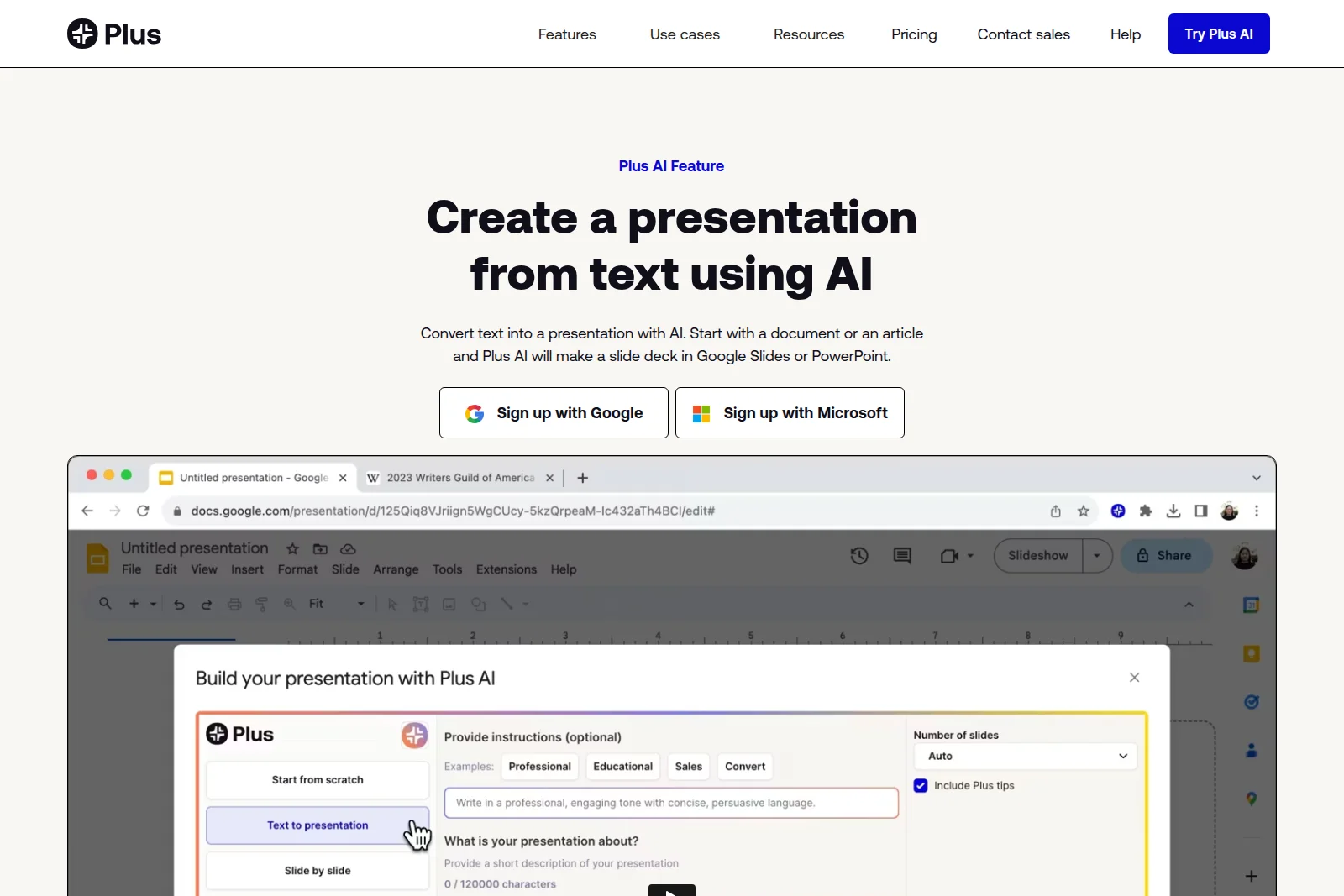Click the Redo icon in the Slides toolbar
This screenshot has height=896, width=1344.
[x=207, y=604]
